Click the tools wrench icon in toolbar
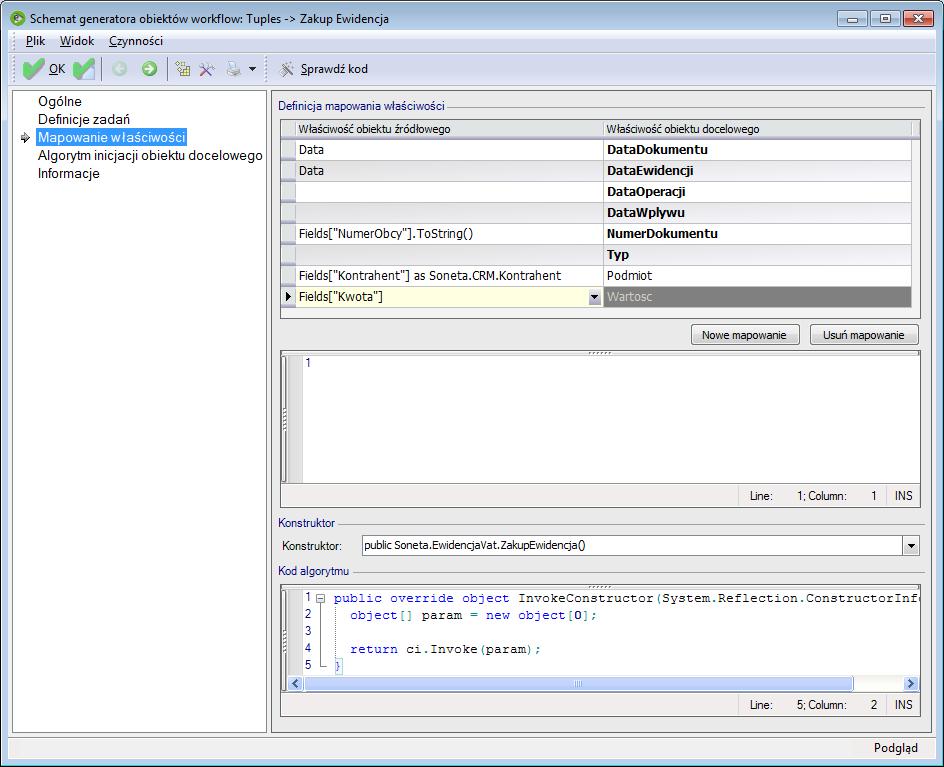The height and width of the screenshot is (767, 944). [x=206, y=69]
